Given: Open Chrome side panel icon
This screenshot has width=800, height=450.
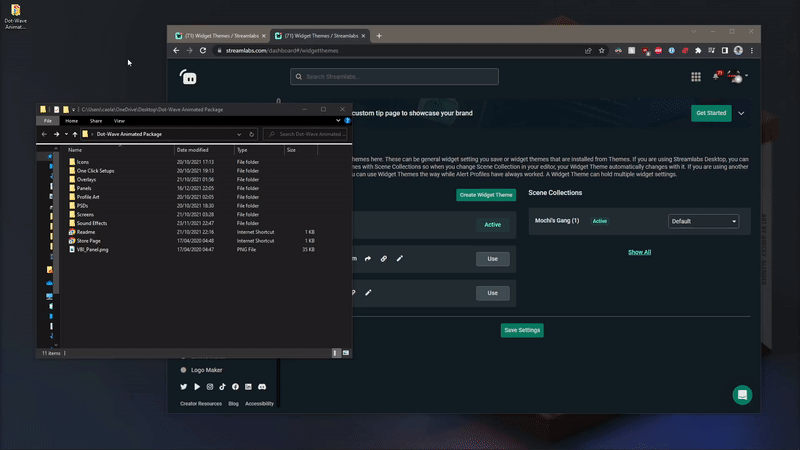Looking at the screenshot, I should [724, 51].
